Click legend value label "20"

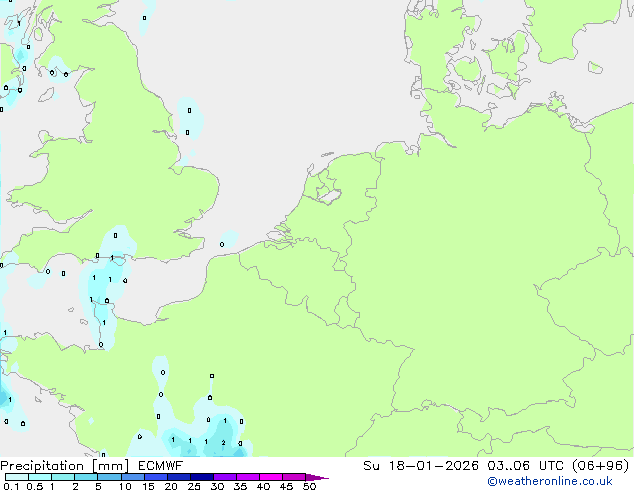[171, 486]
